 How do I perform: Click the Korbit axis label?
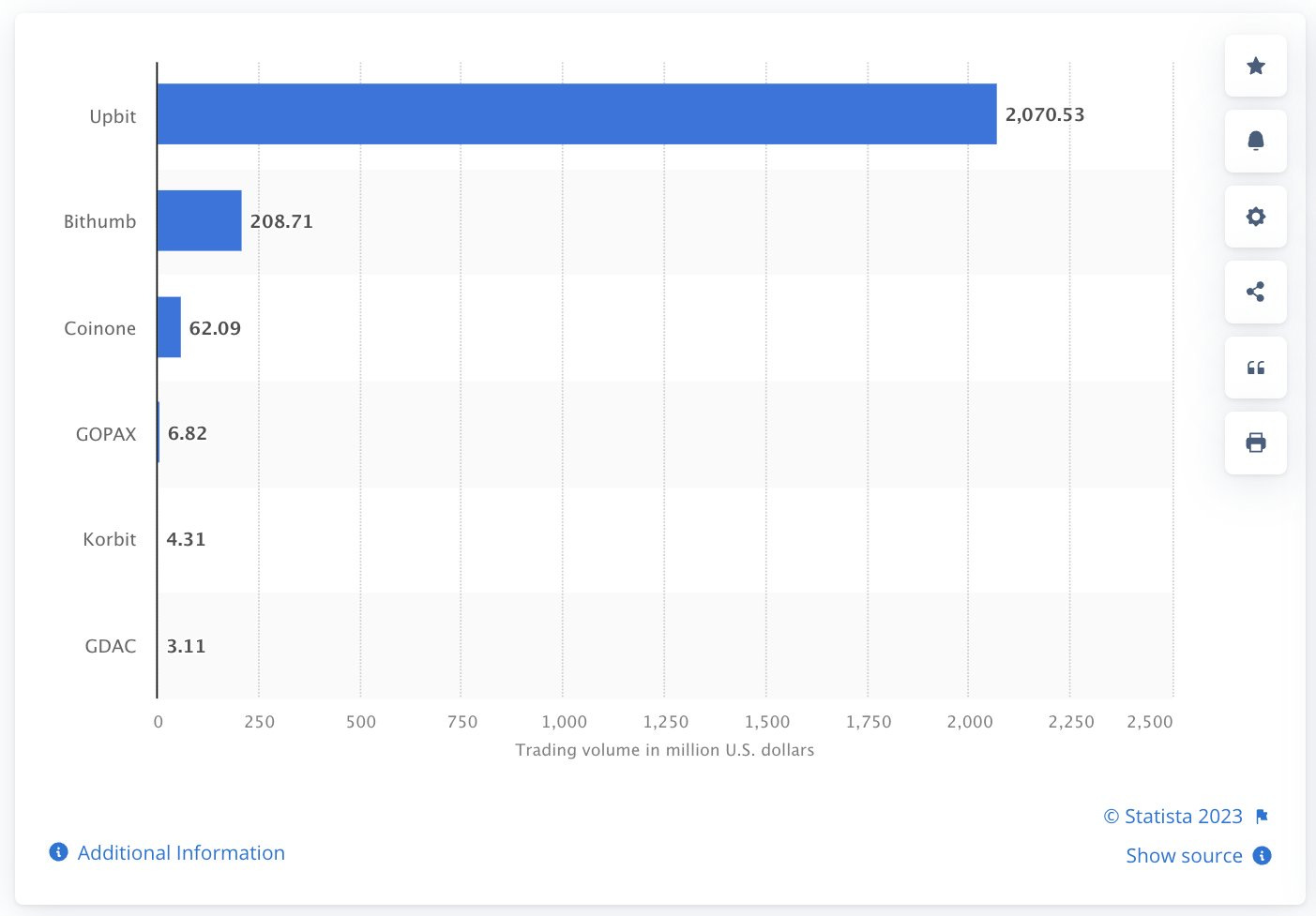(109, 539)
